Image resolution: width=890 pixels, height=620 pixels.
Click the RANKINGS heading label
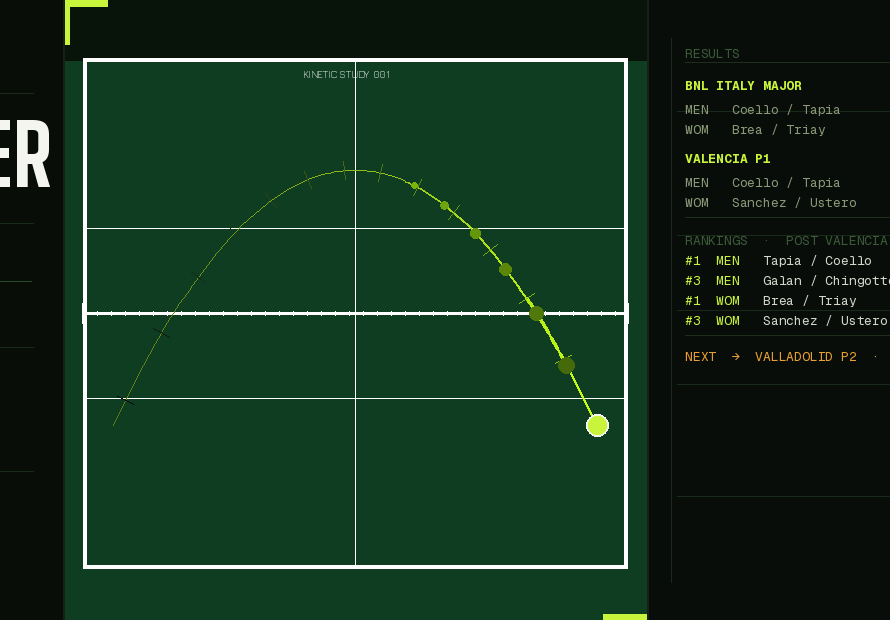pyautogui.click(x=716, y=241)
